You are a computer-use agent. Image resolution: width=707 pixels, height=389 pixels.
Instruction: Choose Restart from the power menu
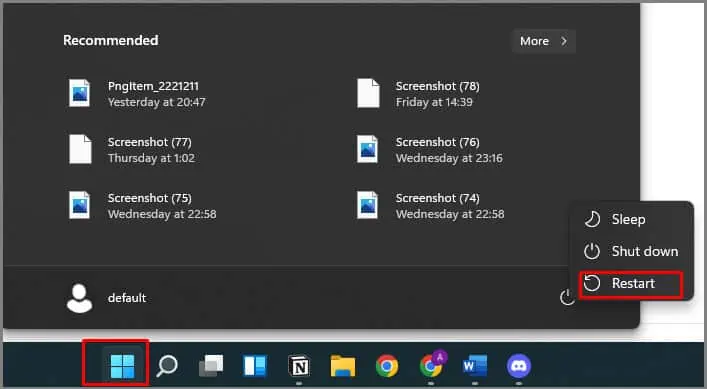(x=631, y=284)
